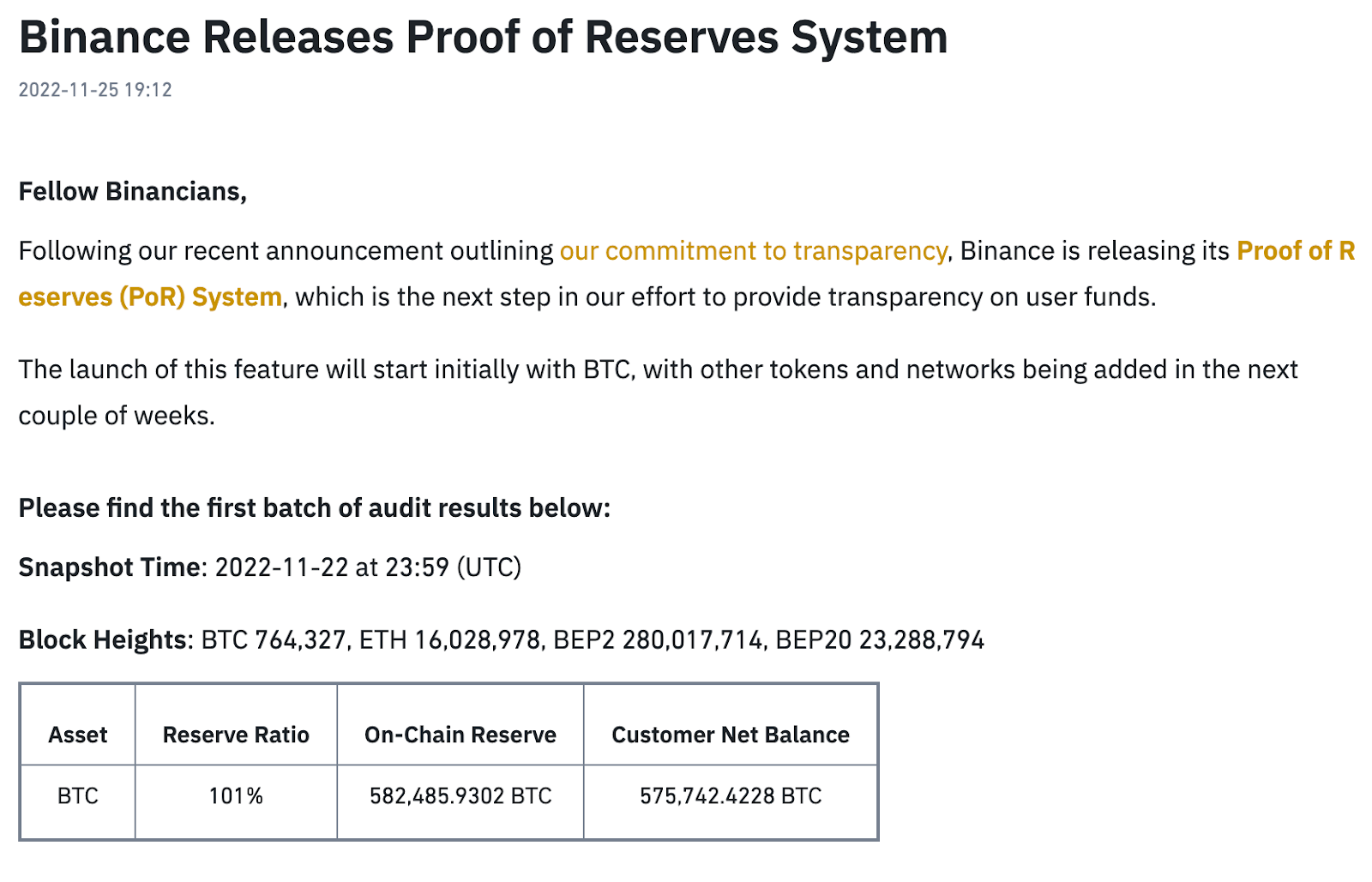The height and width of the screenshot is (882, 1372).
Task: Click the 'couple of weeks.' paragraph text
Action: click(x=117, y=416)
